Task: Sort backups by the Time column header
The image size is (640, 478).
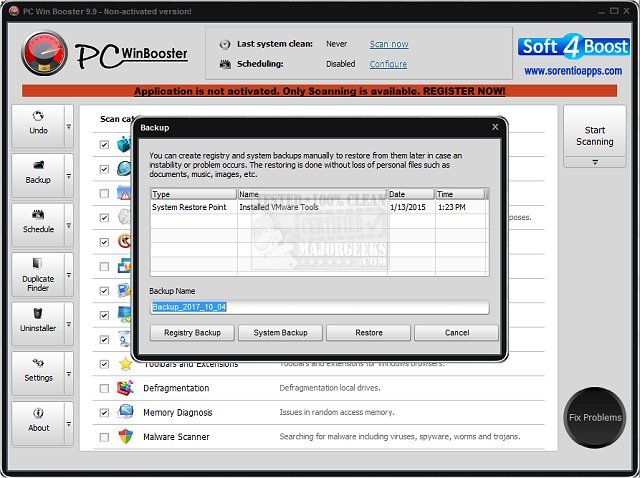Action: [460, 194]
